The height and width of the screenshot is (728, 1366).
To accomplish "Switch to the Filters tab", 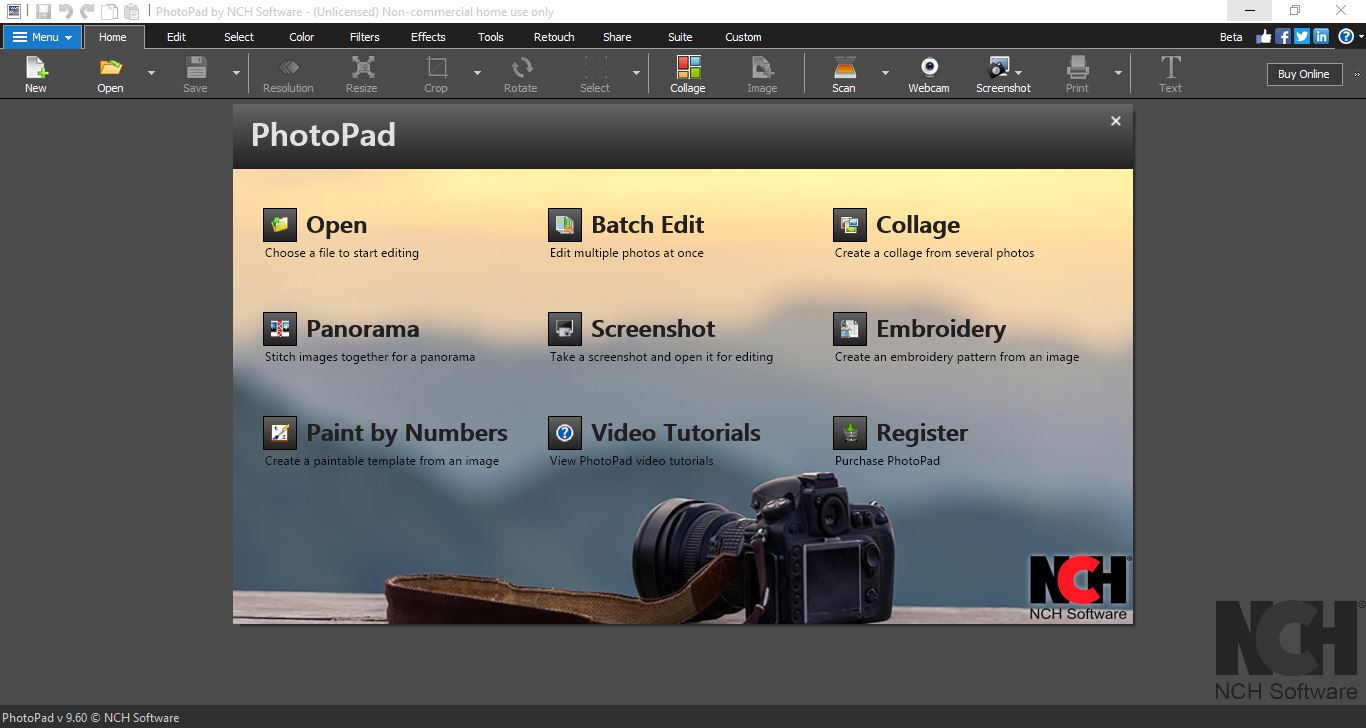I will click(x=364, y=37).
